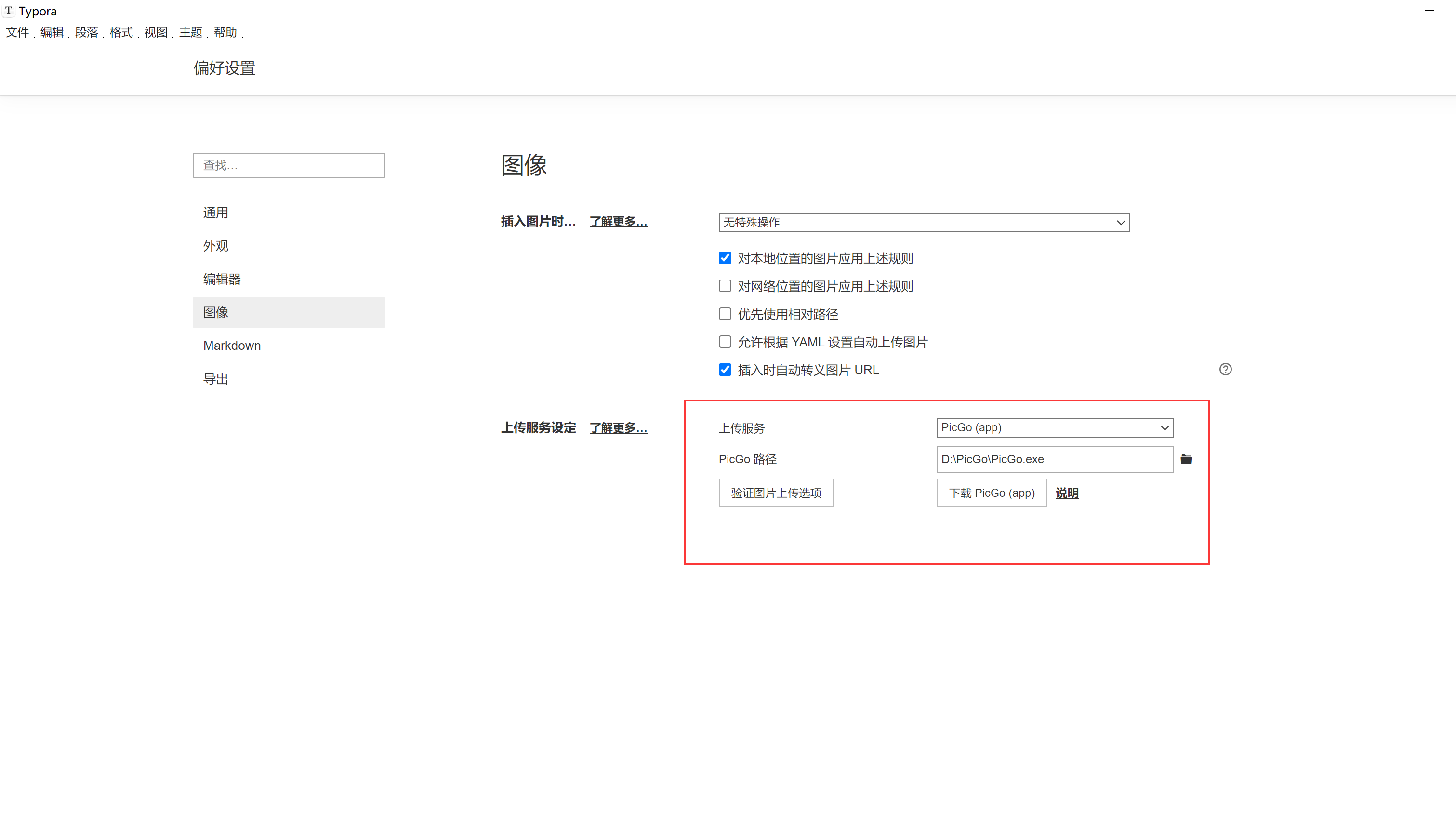The image size is (1456, 839).
Task: Click 验证图片上传选项 button
Action: point(776,493)
